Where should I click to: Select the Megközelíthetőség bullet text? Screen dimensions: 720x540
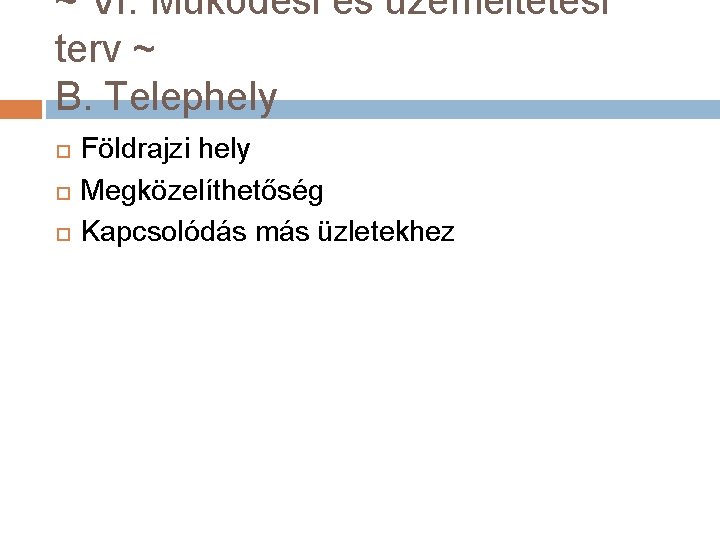(x=202, y=191)
